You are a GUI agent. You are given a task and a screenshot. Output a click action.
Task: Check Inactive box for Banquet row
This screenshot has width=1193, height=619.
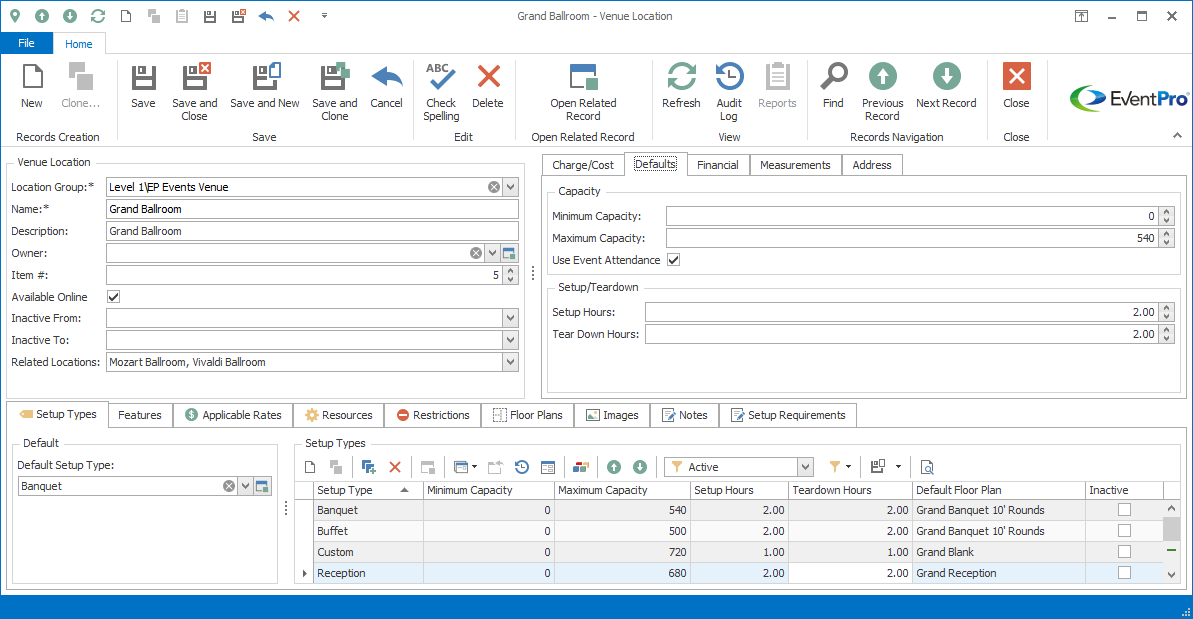point(1125,509)
